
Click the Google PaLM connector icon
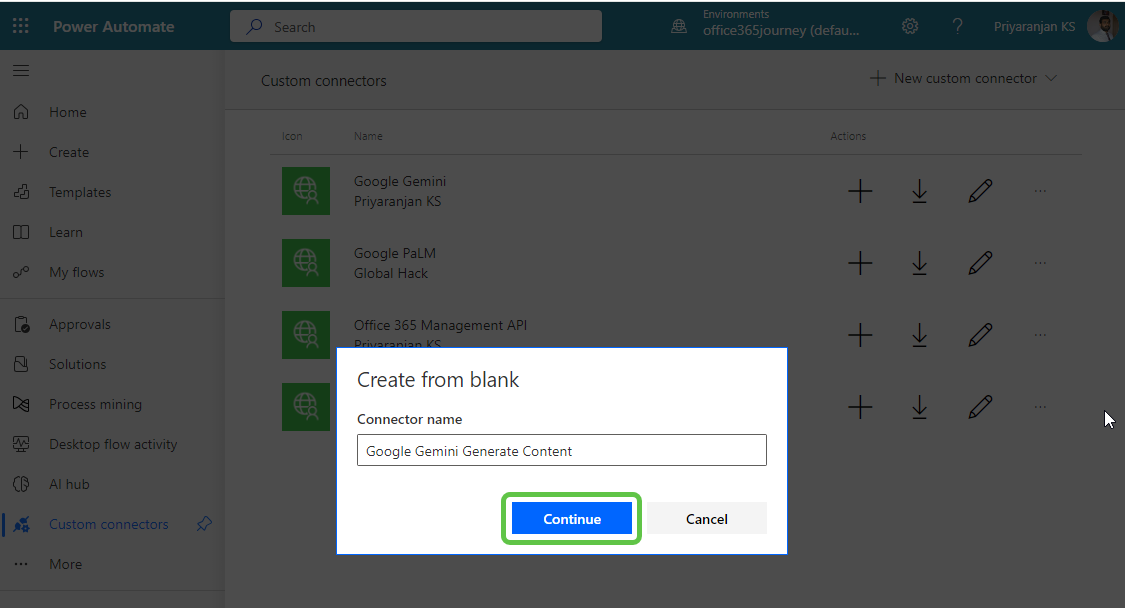point(306,262)
